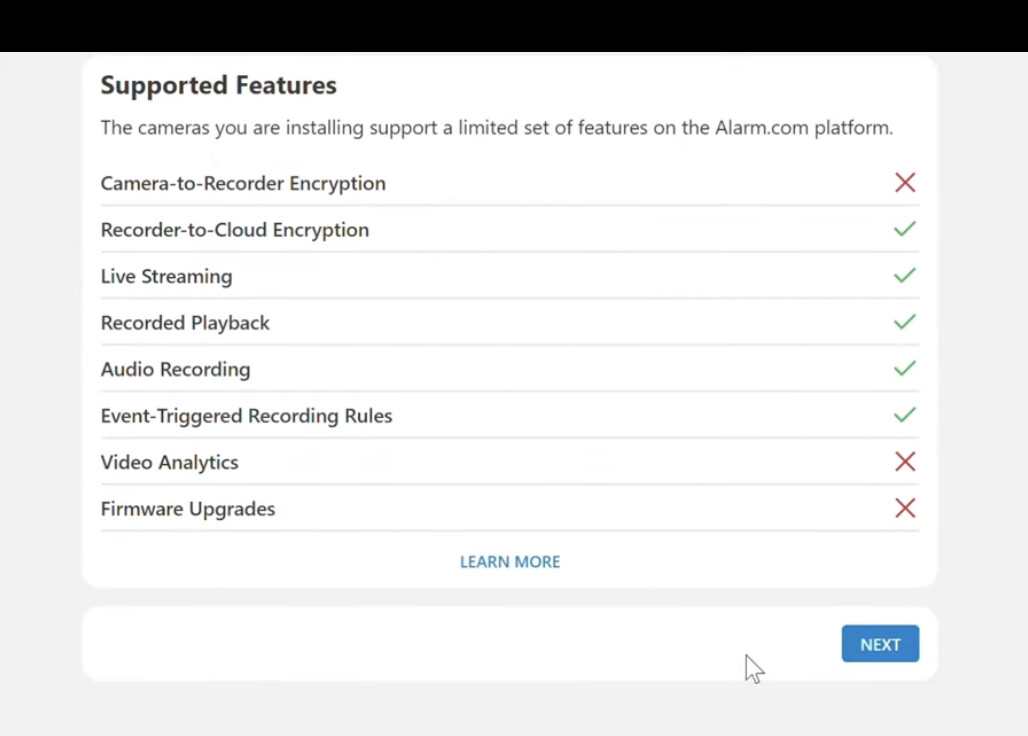
Task: Click the red X beside Camera-to-Recorder Encryption
Action: pyautogui.click(x=904, y=183)
